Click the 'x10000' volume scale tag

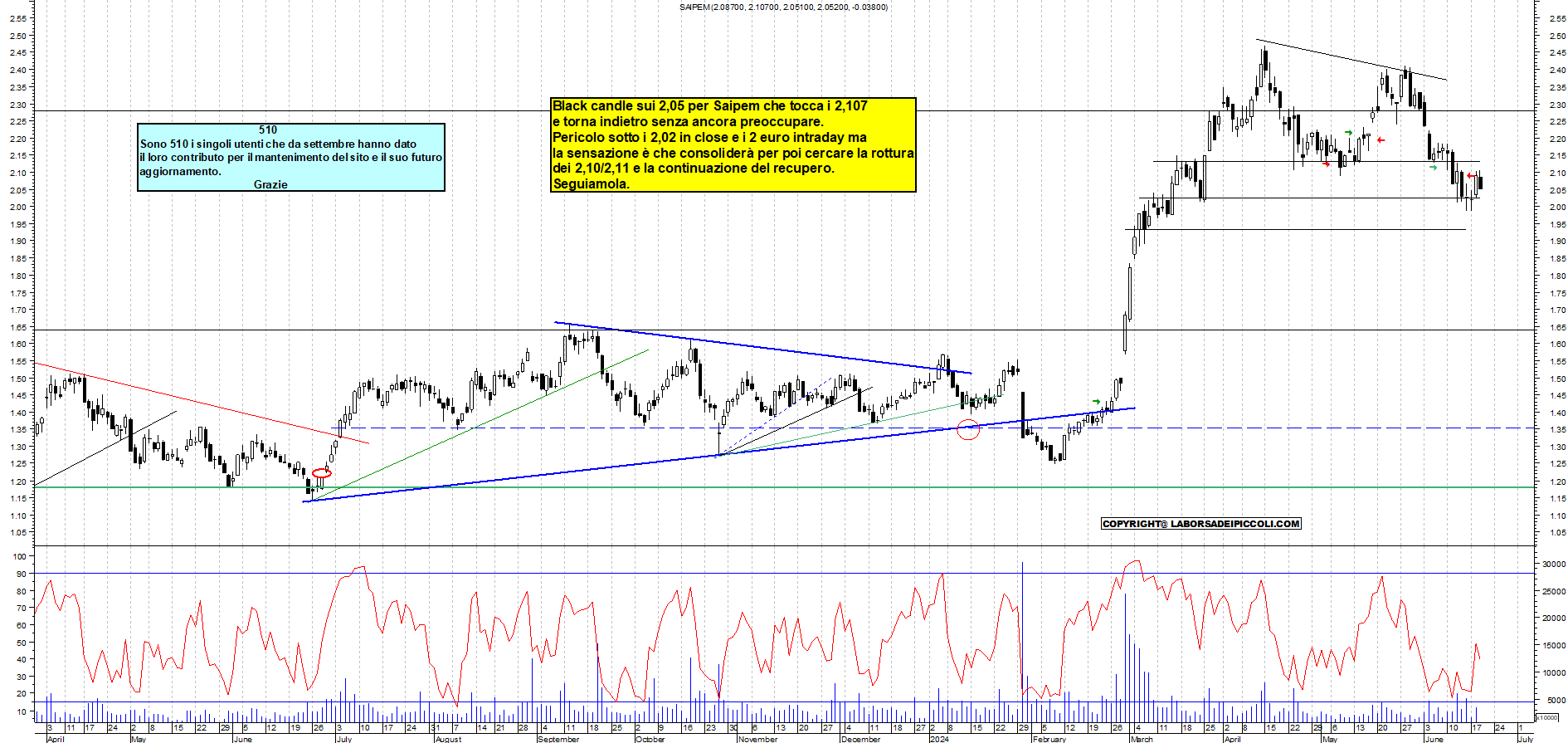click(x=1547, y=717)
